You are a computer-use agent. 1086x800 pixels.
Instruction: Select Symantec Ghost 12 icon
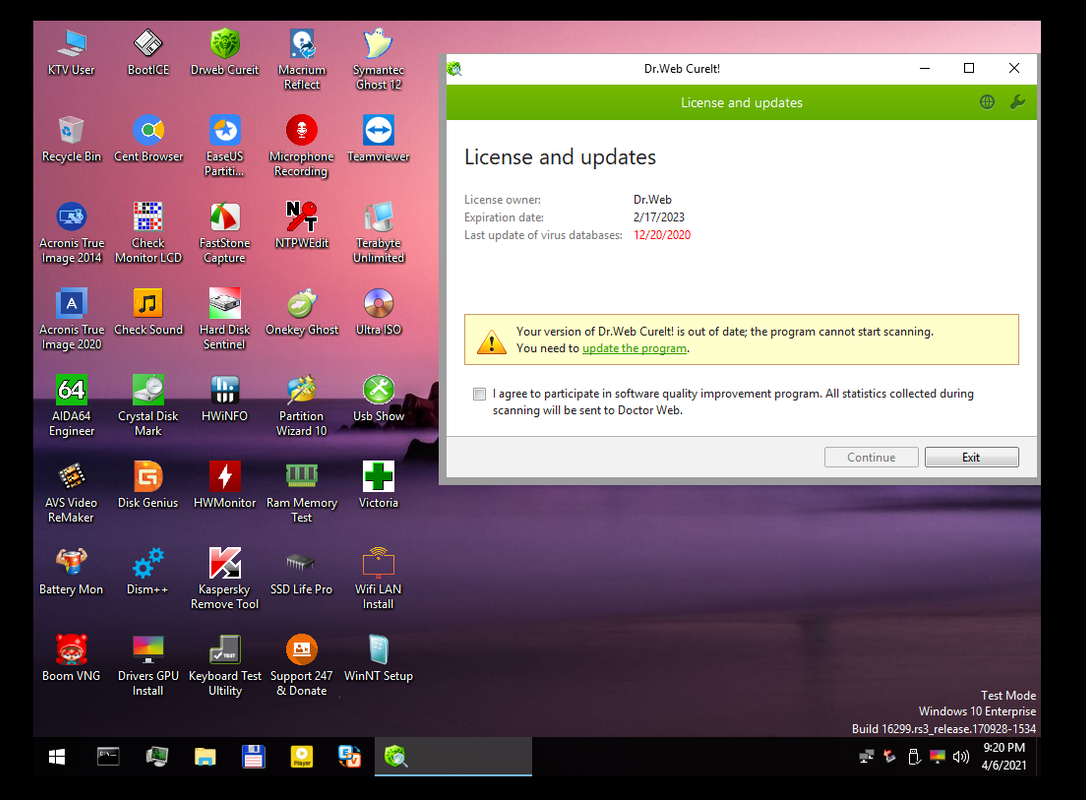click(378, 60)
